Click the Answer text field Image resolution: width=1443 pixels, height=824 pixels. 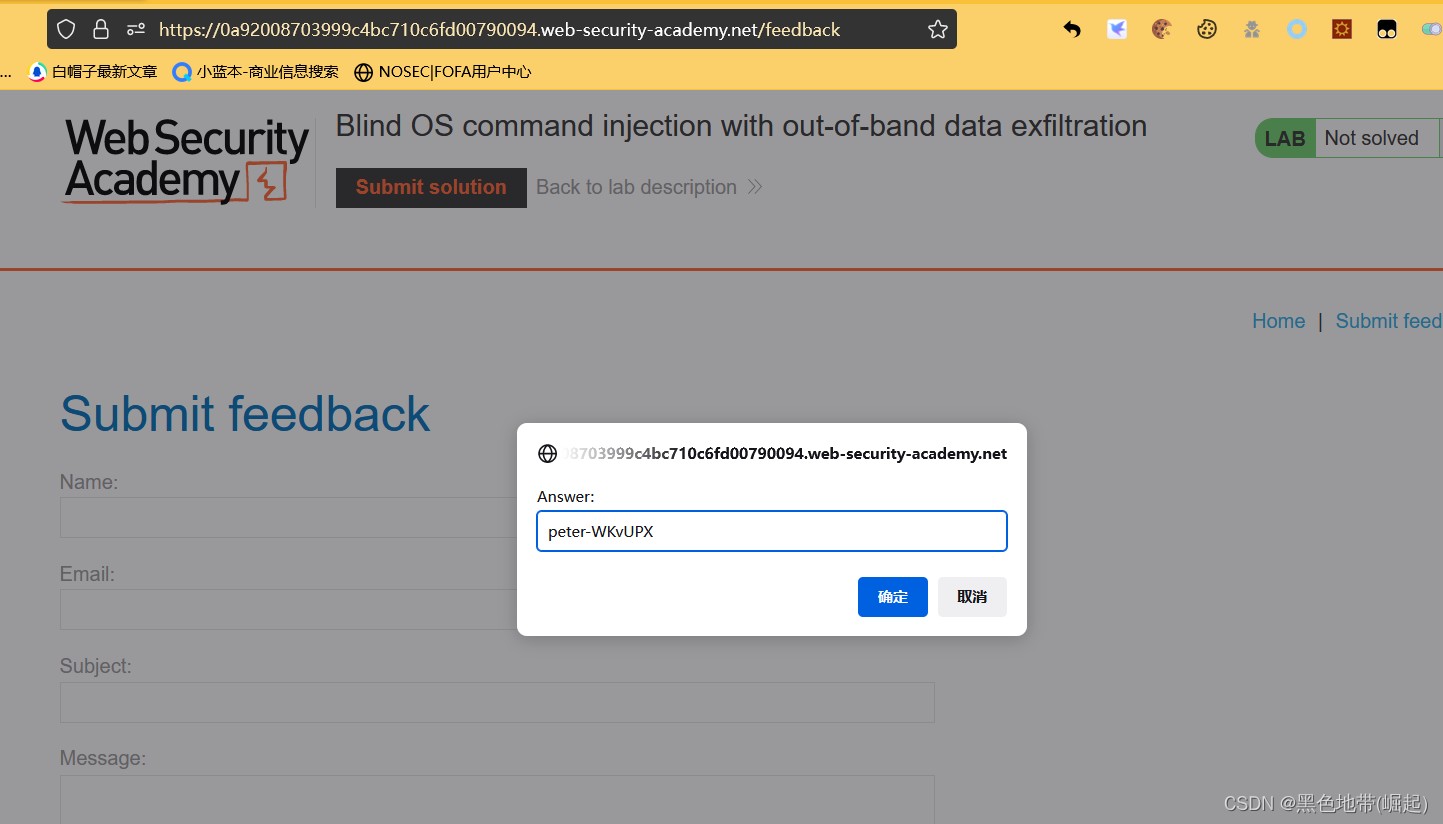pos(771,532)
